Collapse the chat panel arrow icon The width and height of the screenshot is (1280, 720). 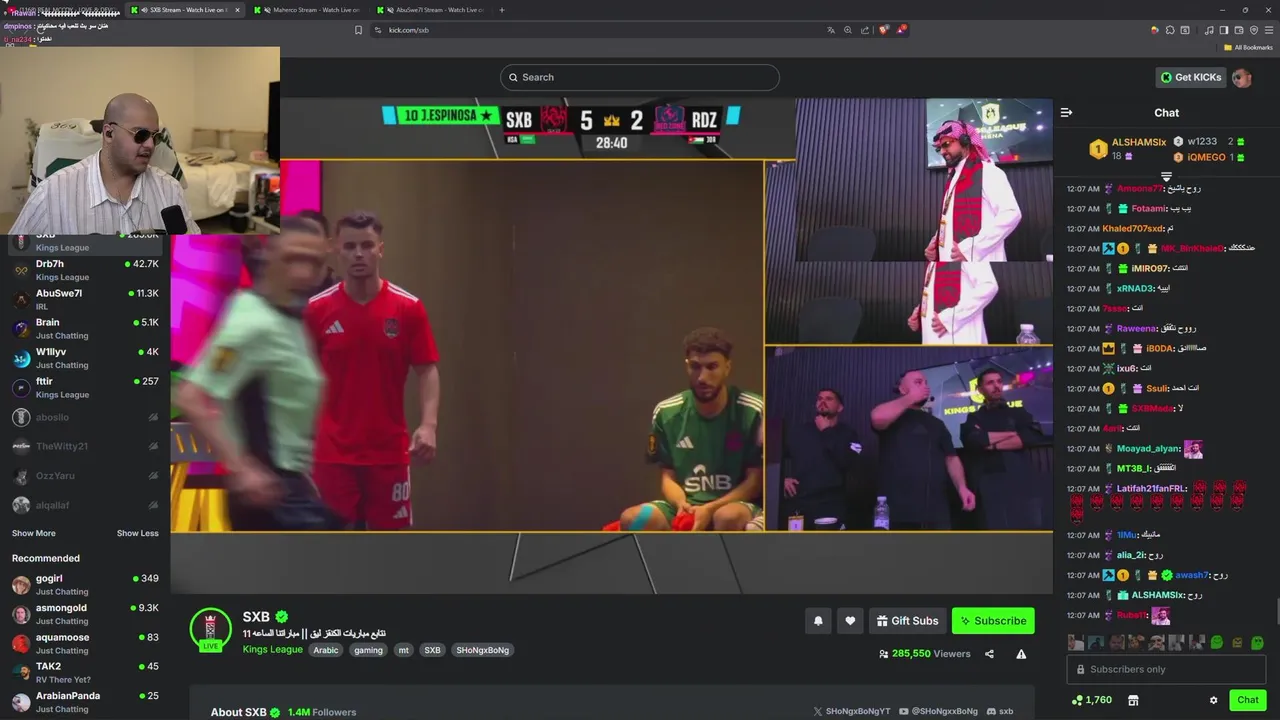coord(1067,113)
